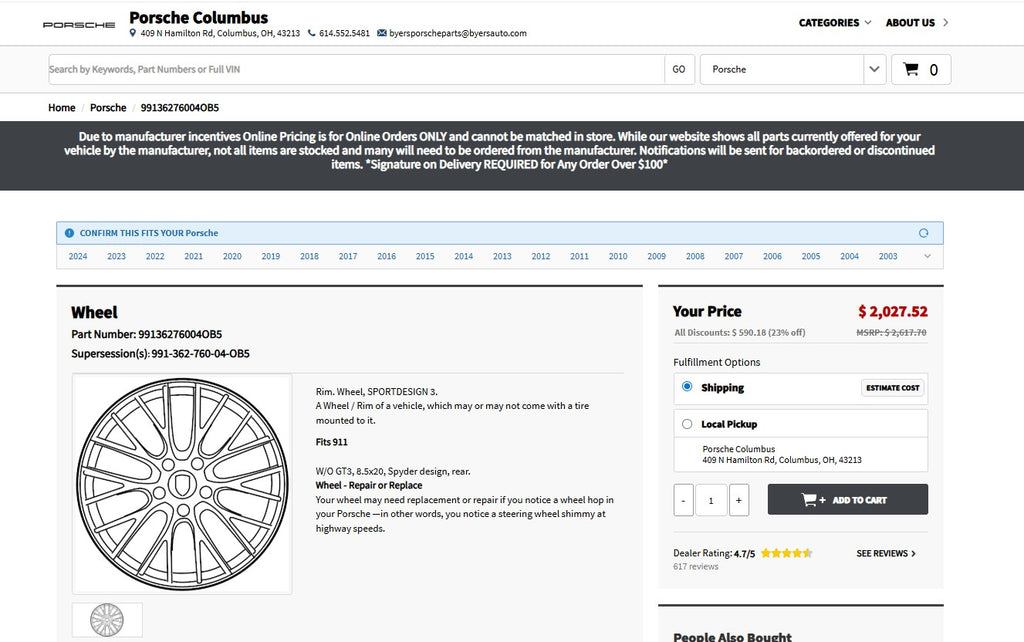The width and height of the screenshot is (1024, 642).
Task: Choose model year 2004
Action: click(849, 256)
